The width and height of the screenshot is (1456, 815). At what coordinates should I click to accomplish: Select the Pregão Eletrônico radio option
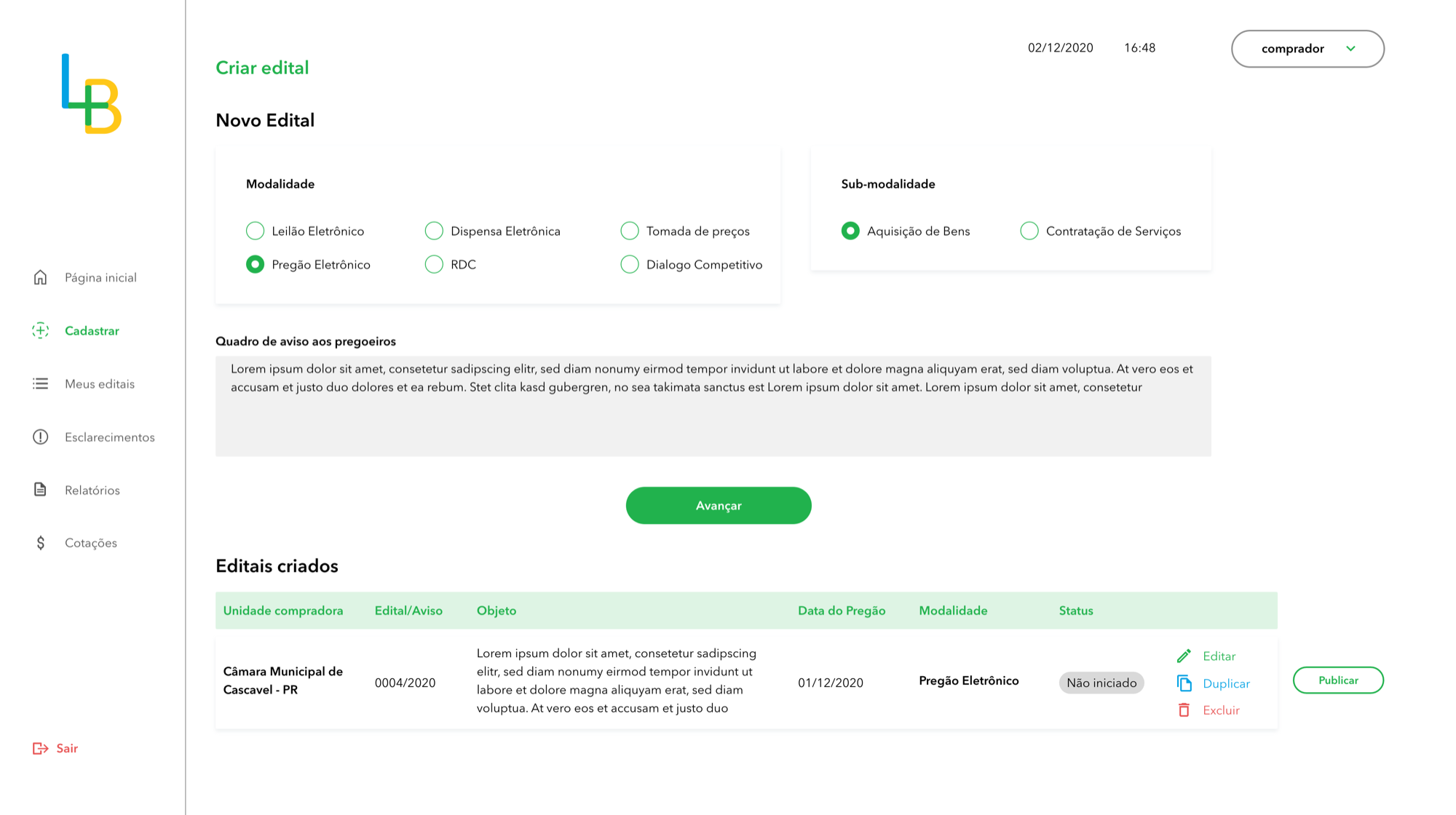pos(255,264)
